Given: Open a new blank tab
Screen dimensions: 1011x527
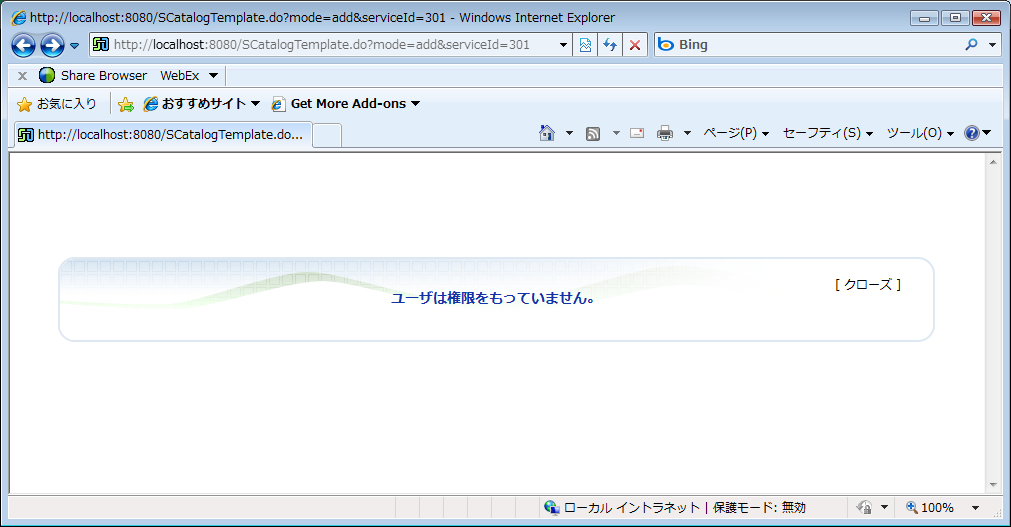Looking at the screenshot, I should click(327, 135).
